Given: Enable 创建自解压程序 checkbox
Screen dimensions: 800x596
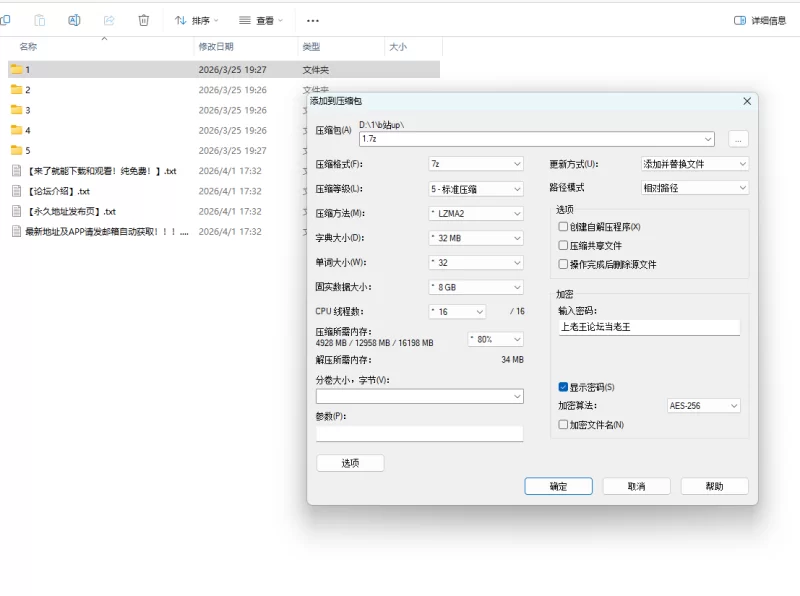Looking at the screenshot, I should pyautogui.click(x=563, y=227).
